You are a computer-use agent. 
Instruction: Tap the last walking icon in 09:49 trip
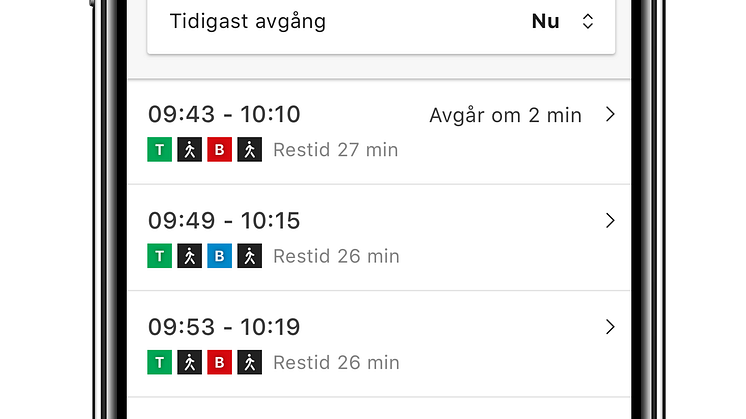tap(249, 256)
